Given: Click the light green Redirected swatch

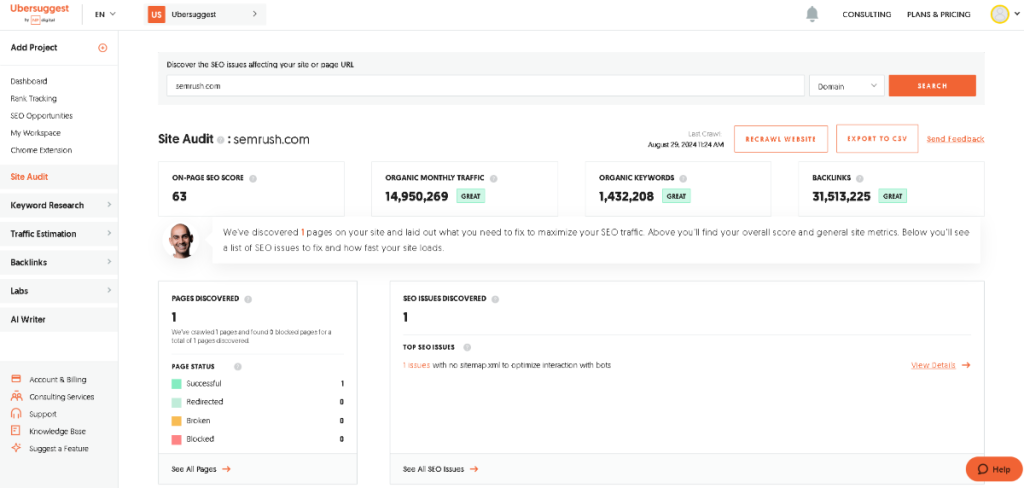Looking at the screenshot, I should (176, 402).
